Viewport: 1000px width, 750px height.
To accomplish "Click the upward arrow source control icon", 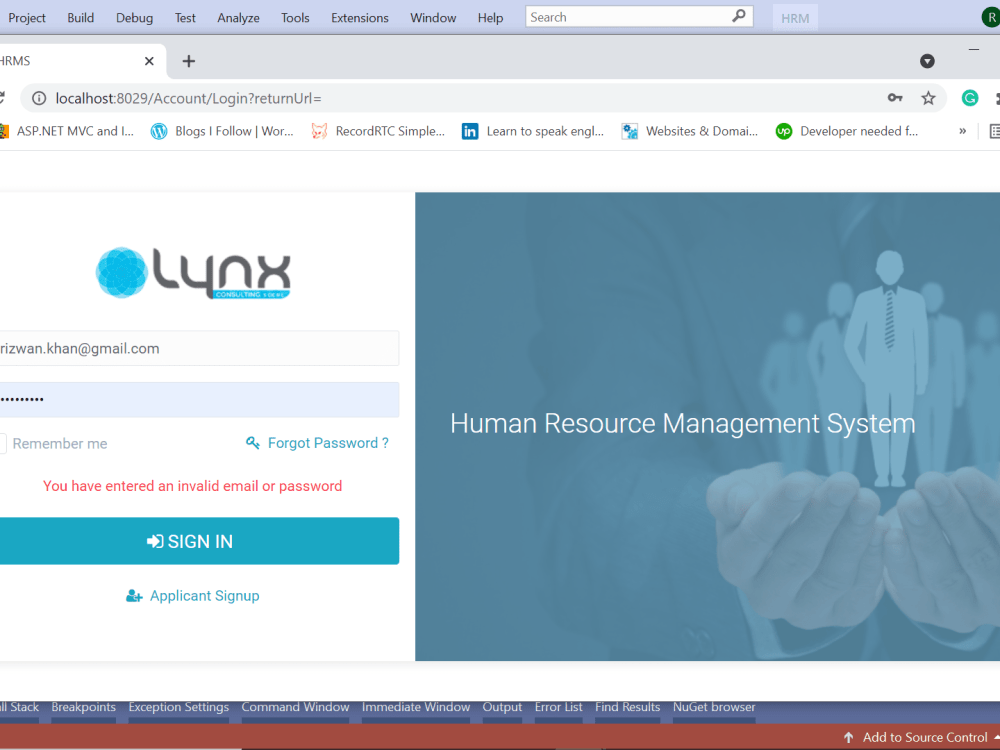I will tap(848, 737).
